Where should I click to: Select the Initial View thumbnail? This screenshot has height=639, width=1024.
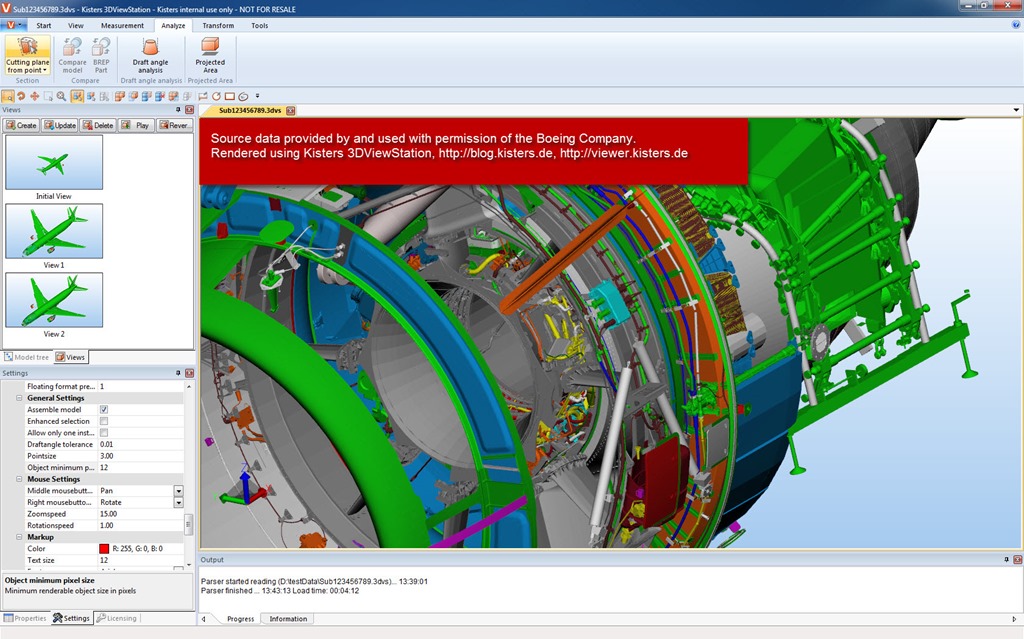tap(54, 162)
